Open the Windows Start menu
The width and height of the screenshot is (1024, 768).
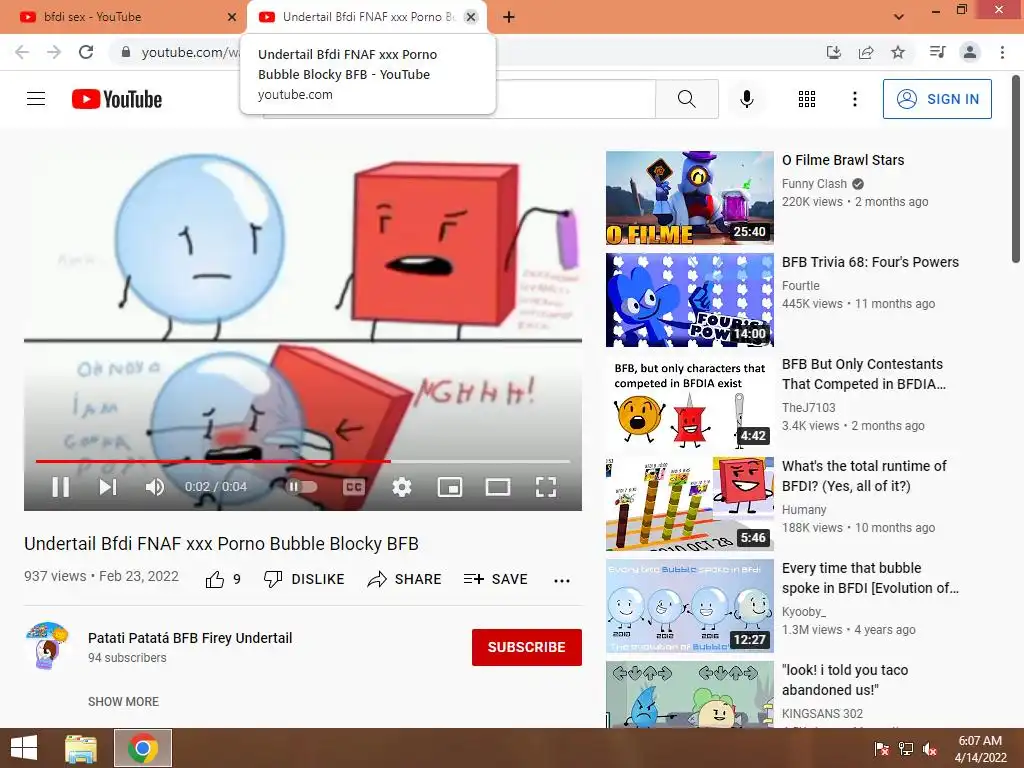point(24,748)
